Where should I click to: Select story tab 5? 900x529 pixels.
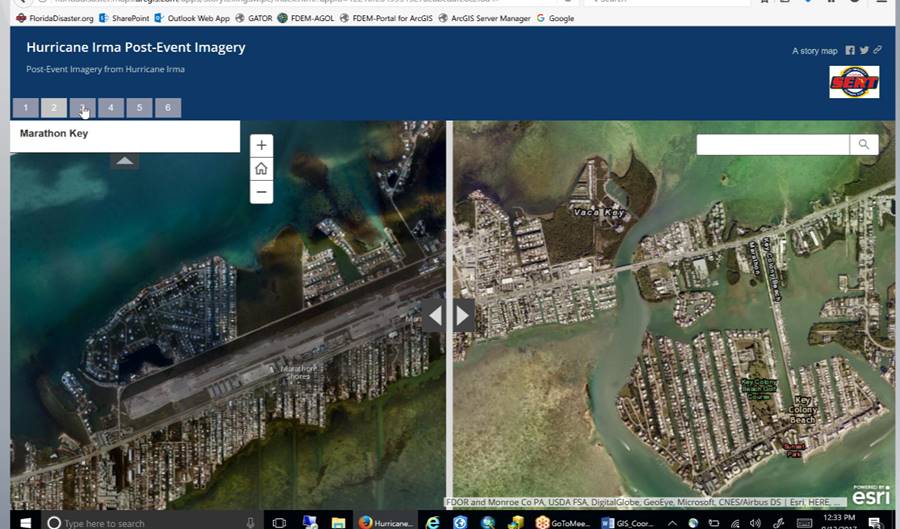[139, 107]
